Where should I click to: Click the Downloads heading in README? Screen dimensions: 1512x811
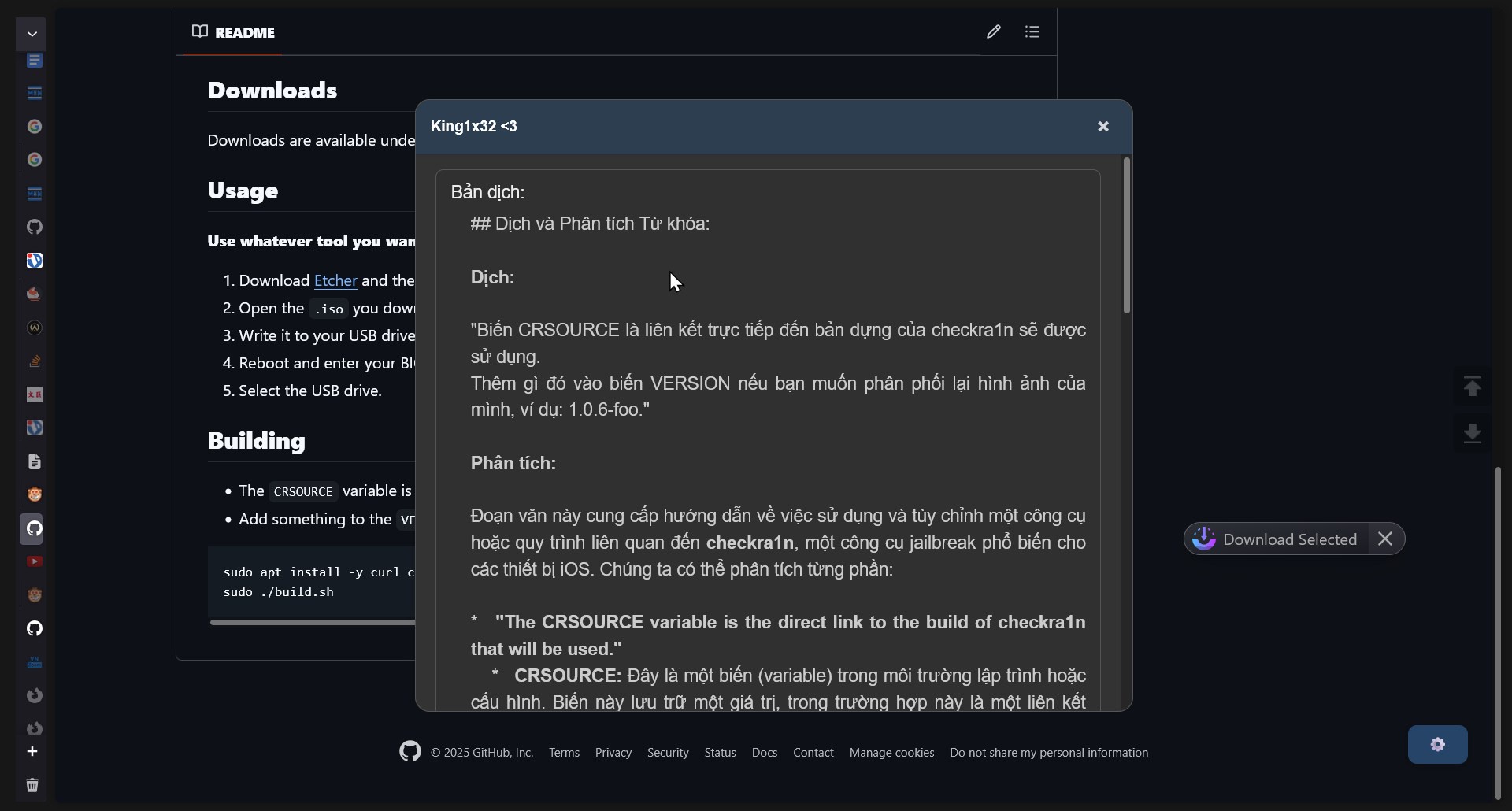pyautogui.click(x=272, y=91)
